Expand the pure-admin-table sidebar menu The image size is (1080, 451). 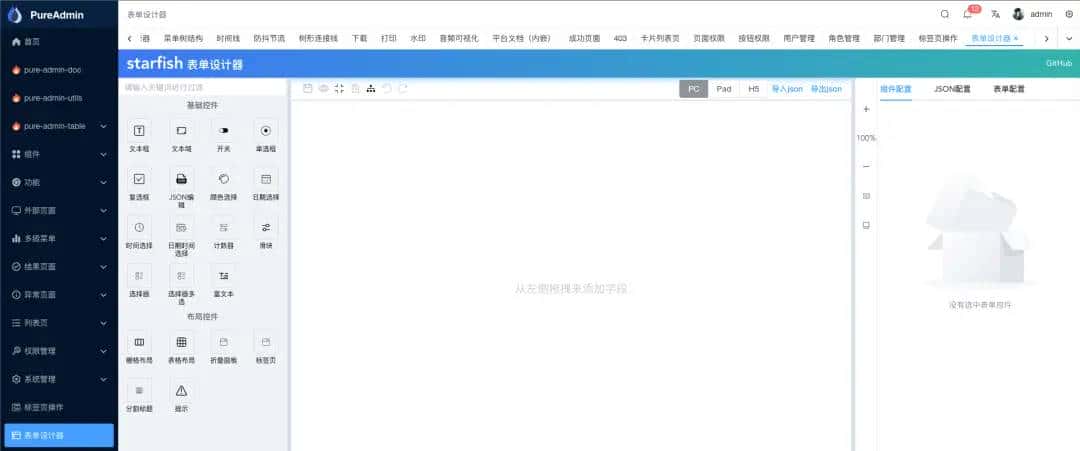[x=59, y=126]
